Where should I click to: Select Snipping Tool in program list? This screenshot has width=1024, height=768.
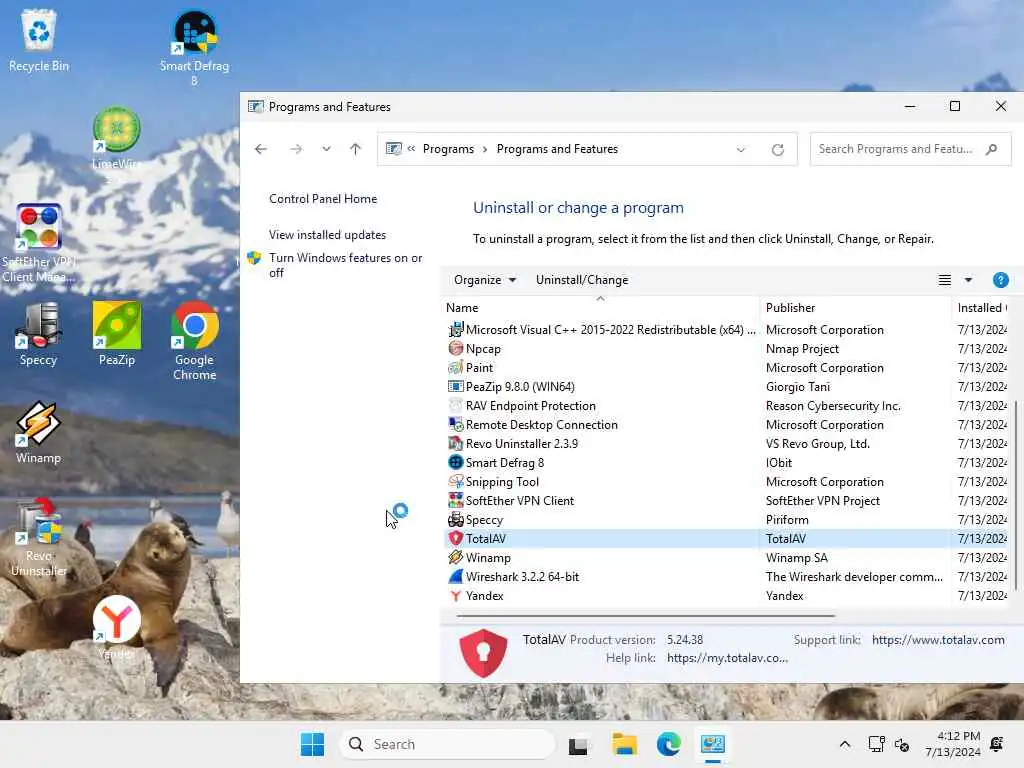(x=725, y=481)
